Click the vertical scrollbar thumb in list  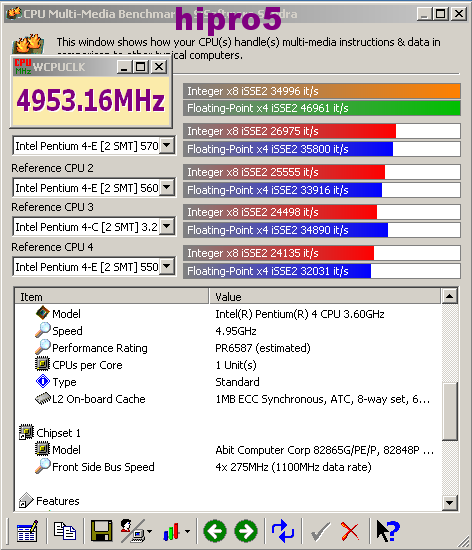point(449,411)
